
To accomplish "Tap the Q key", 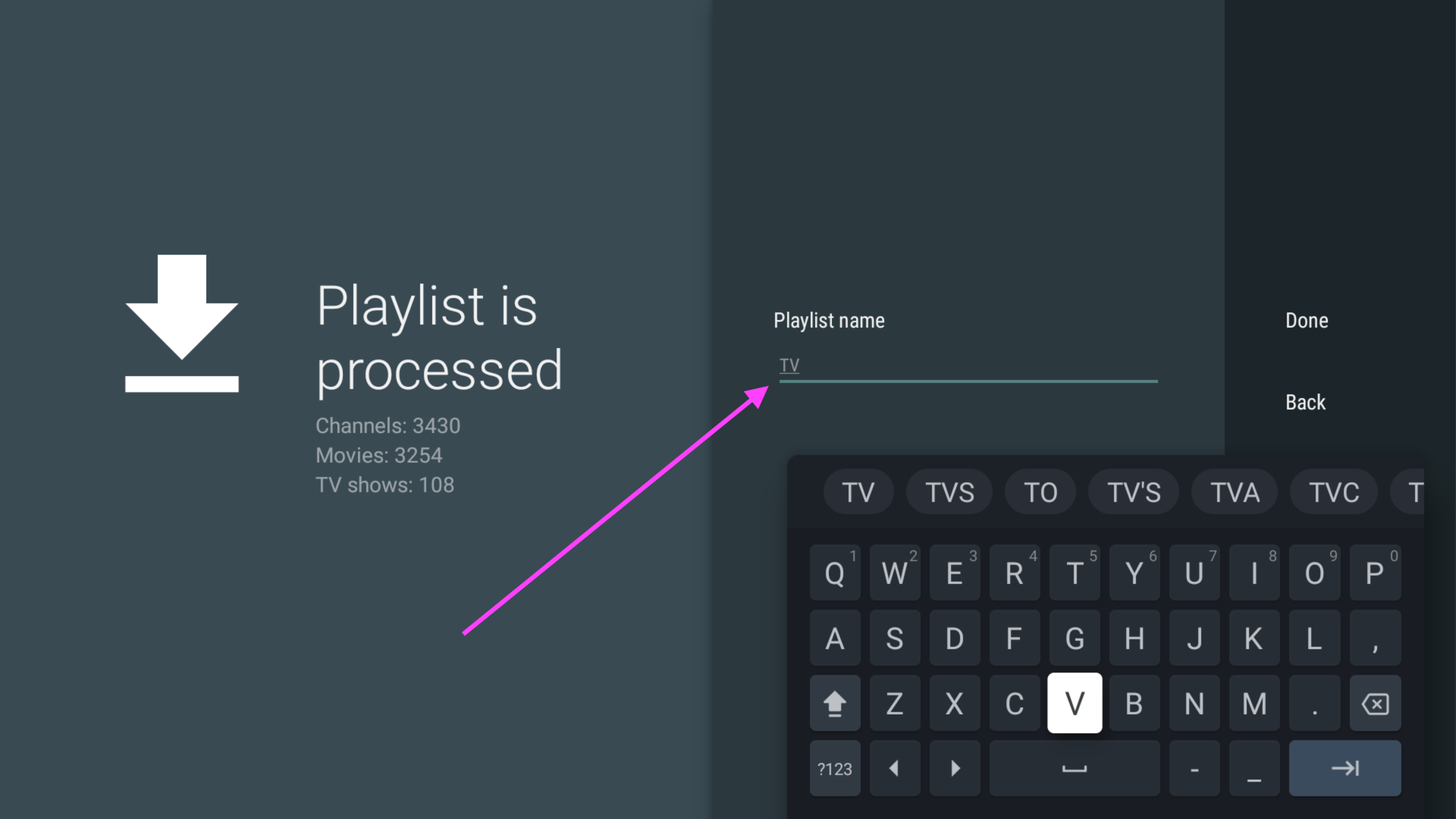I will tap(834, 573).
